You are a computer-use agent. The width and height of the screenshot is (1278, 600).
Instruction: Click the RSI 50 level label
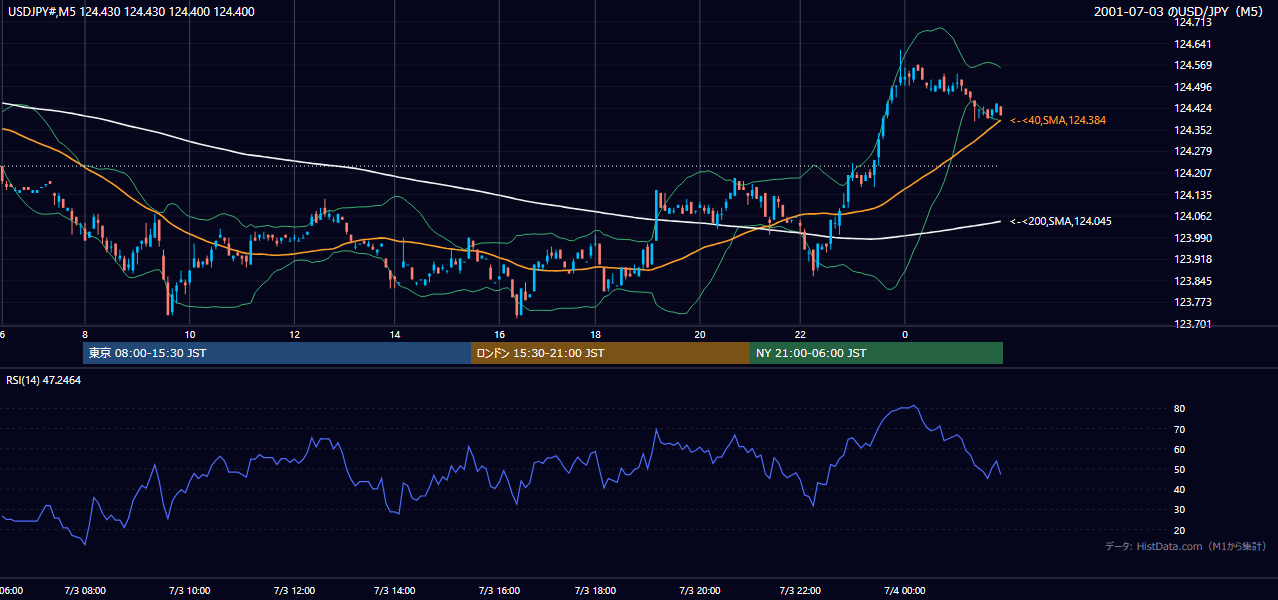[x=1180, y=469]
